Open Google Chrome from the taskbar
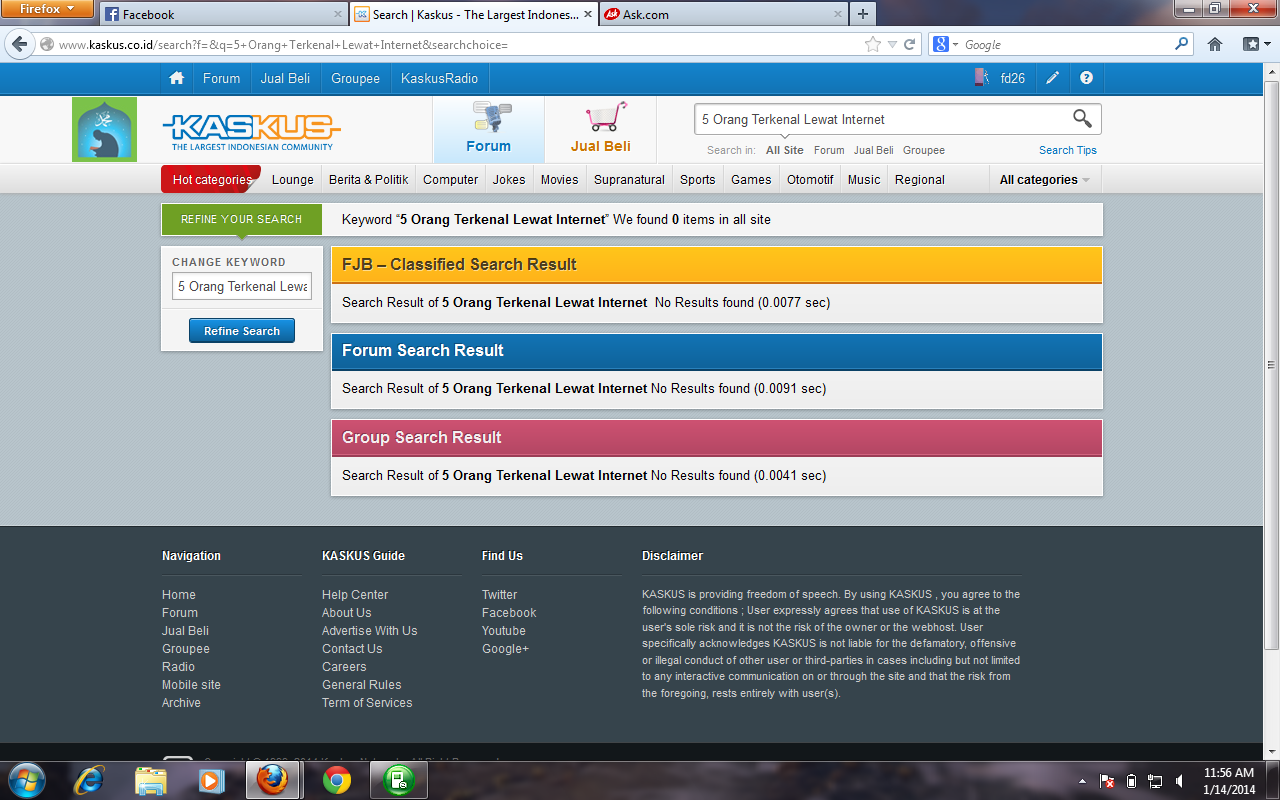Screen dimensions: 1280x800 point(337,780)
